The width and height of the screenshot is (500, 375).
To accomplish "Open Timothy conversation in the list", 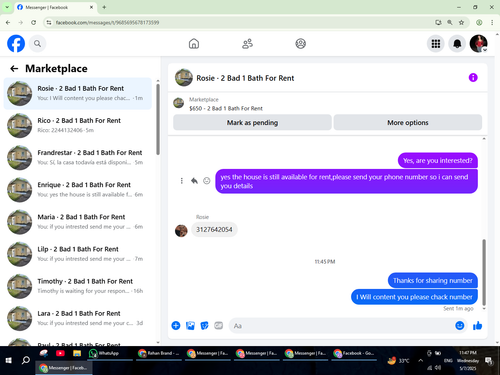I will point(78,286).
